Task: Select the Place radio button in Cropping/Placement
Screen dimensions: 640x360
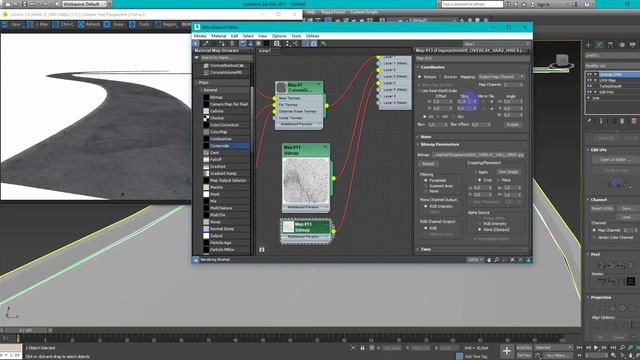Action: tap(498, 180)
